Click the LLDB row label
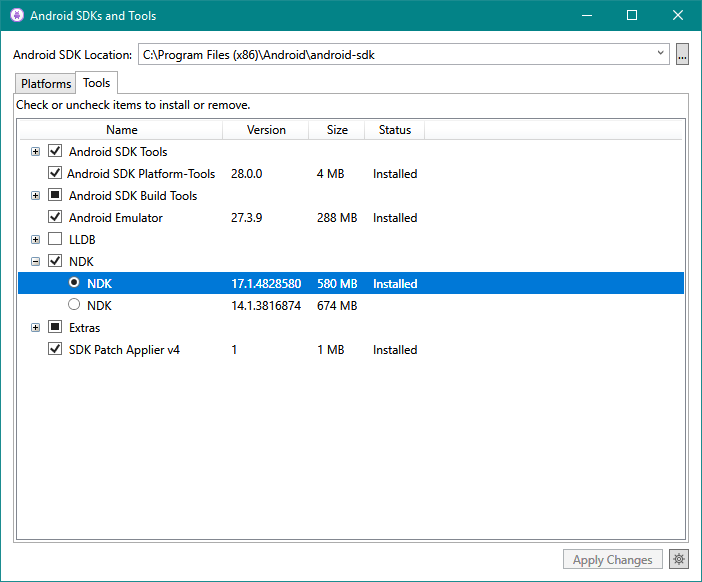Viewport: 702px width, 582px height. click(82, 240)
